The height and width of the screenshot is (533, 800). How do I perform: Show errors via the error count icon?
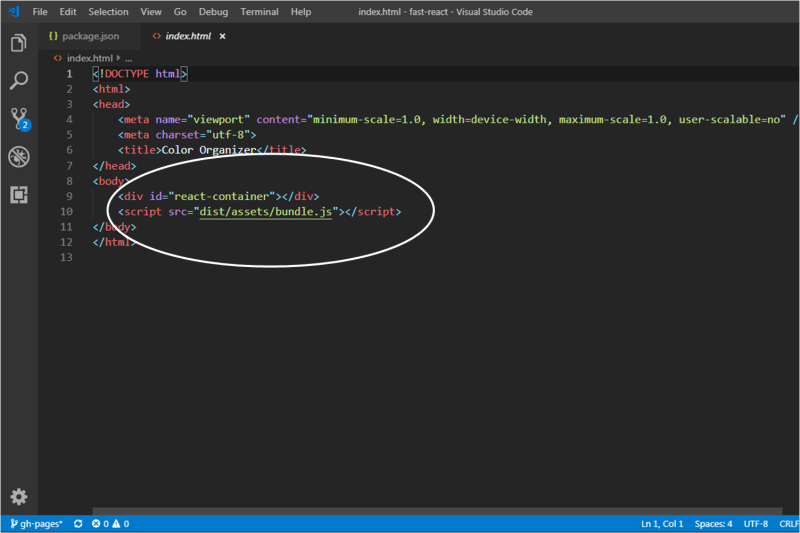click(x=100, y=524)
